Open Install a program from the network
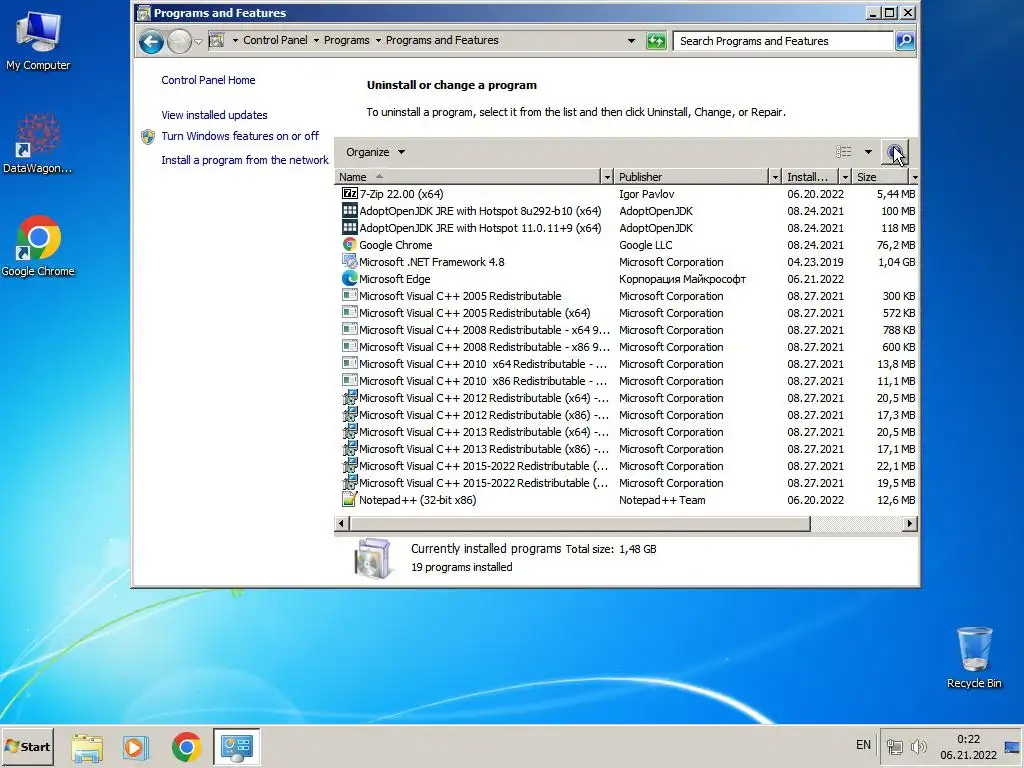This screenshot has height=768, width=1024. point(245,160)
